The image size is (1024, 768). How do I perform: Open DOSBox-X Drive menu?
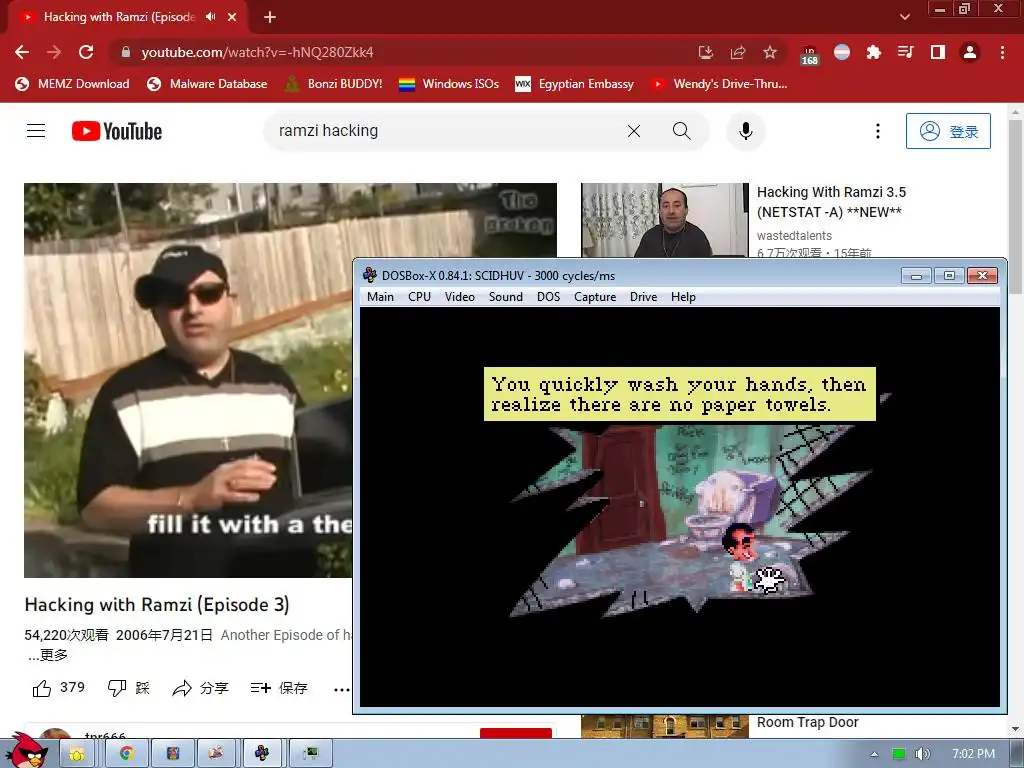click(643, 297)
